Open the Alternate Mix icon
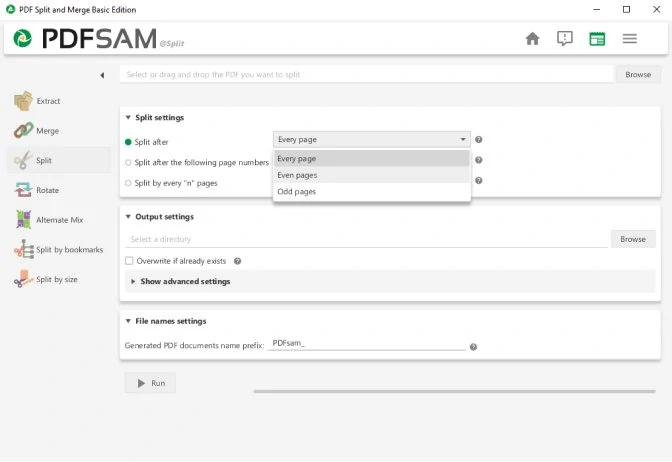Viewport: 672px width, 462px height. pos(23,219)
